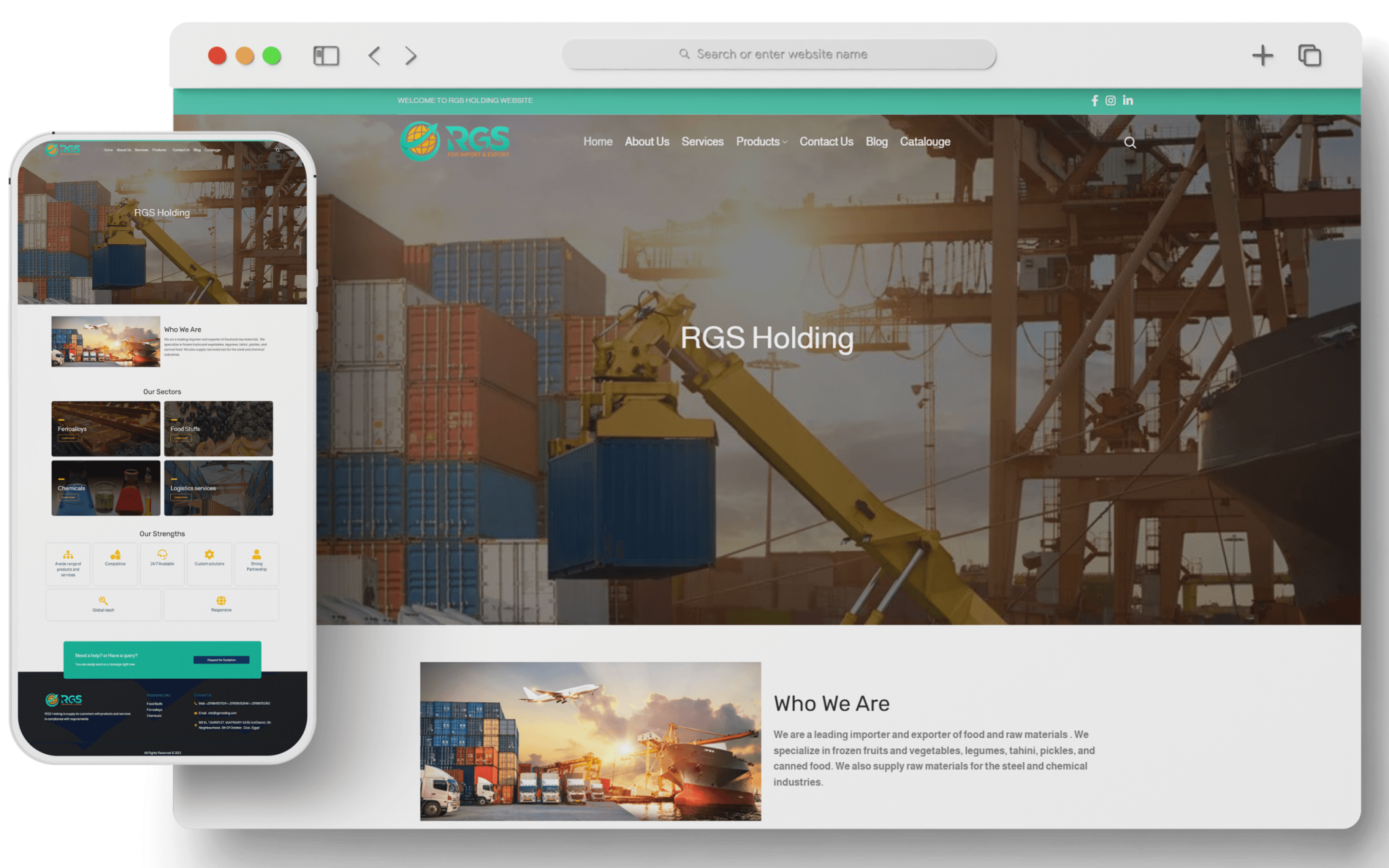Viewport: 1389px width, 868px height.
Task: Click the RGS logo in the desktop header
Action: pyautogui.click(x=454, y=141)
